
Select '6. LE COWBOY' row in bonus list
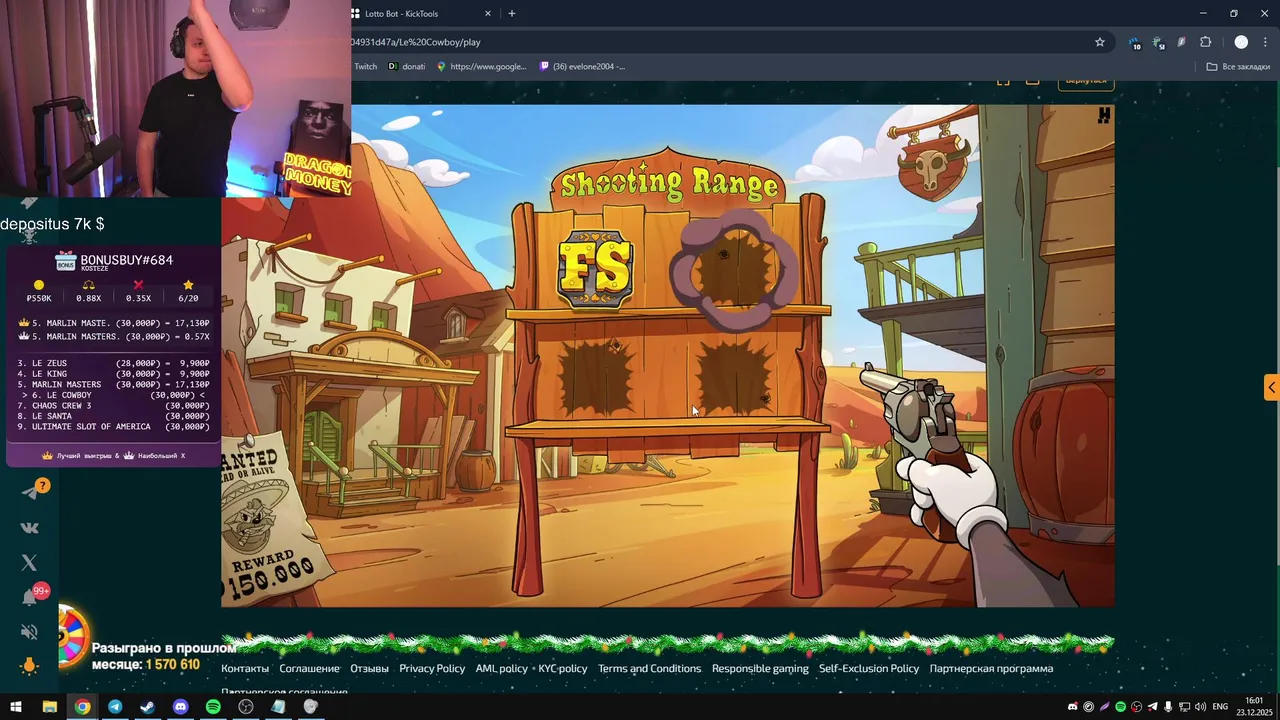coord(113,395)
